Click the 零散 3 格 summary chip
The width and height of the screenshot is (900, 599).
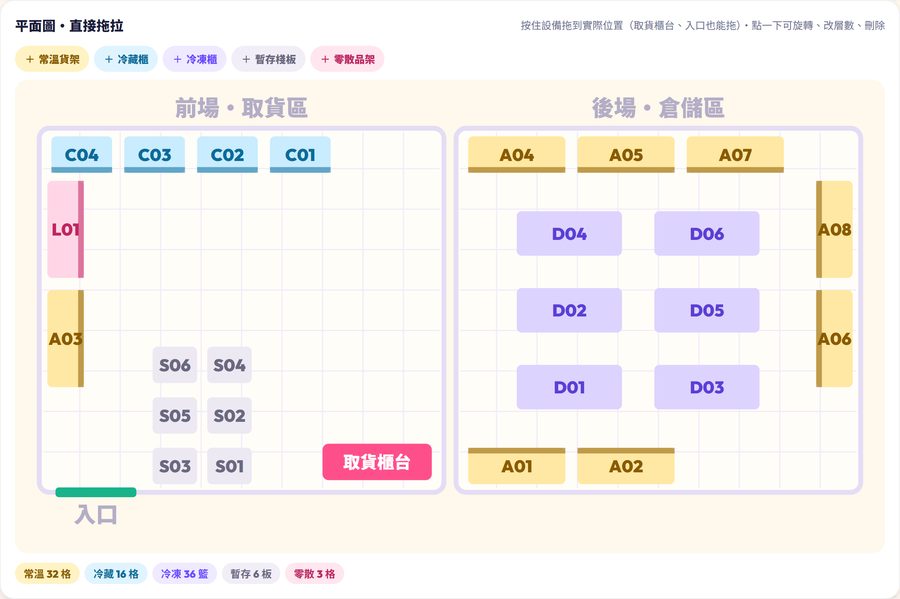(315, 574)
